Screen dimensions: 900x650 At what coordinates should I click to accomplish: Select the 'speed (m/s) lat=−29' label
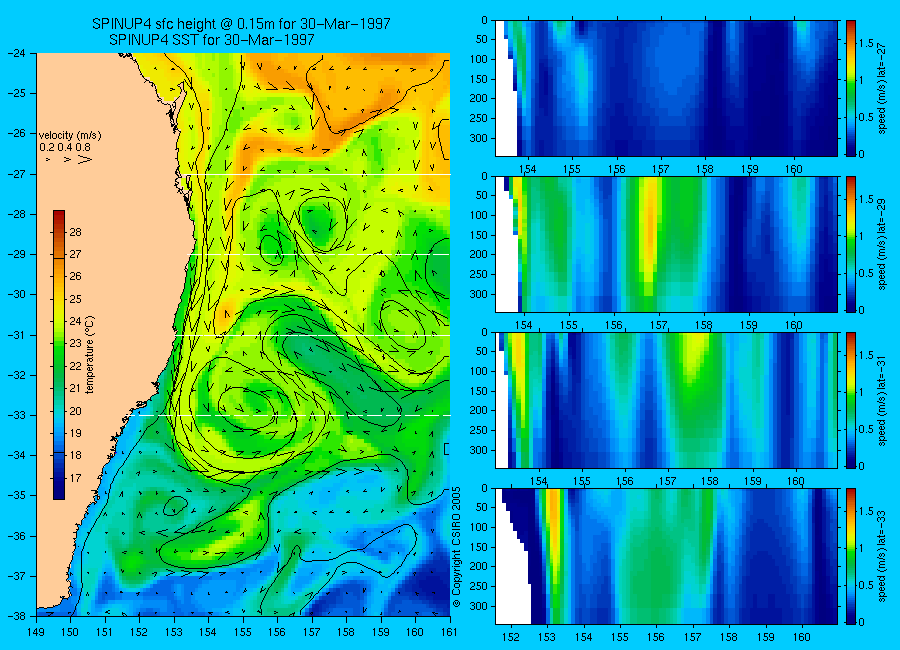tap(882, 245)
